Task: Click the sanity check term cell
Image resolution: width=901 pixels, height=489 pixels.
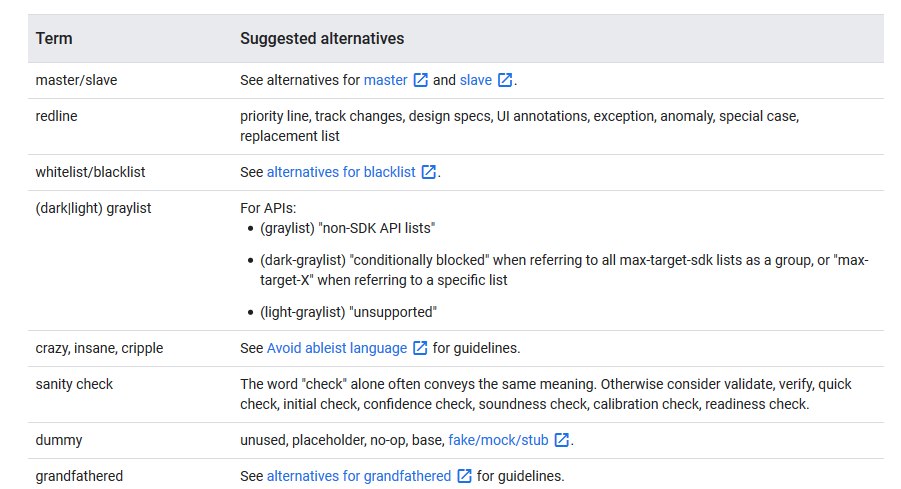Action: click(x=74, y=384)
